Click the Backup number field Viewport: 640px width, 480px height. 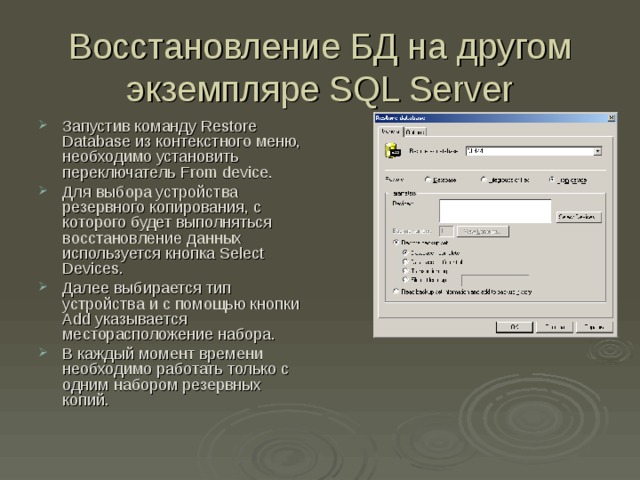(x=446, y=231)
